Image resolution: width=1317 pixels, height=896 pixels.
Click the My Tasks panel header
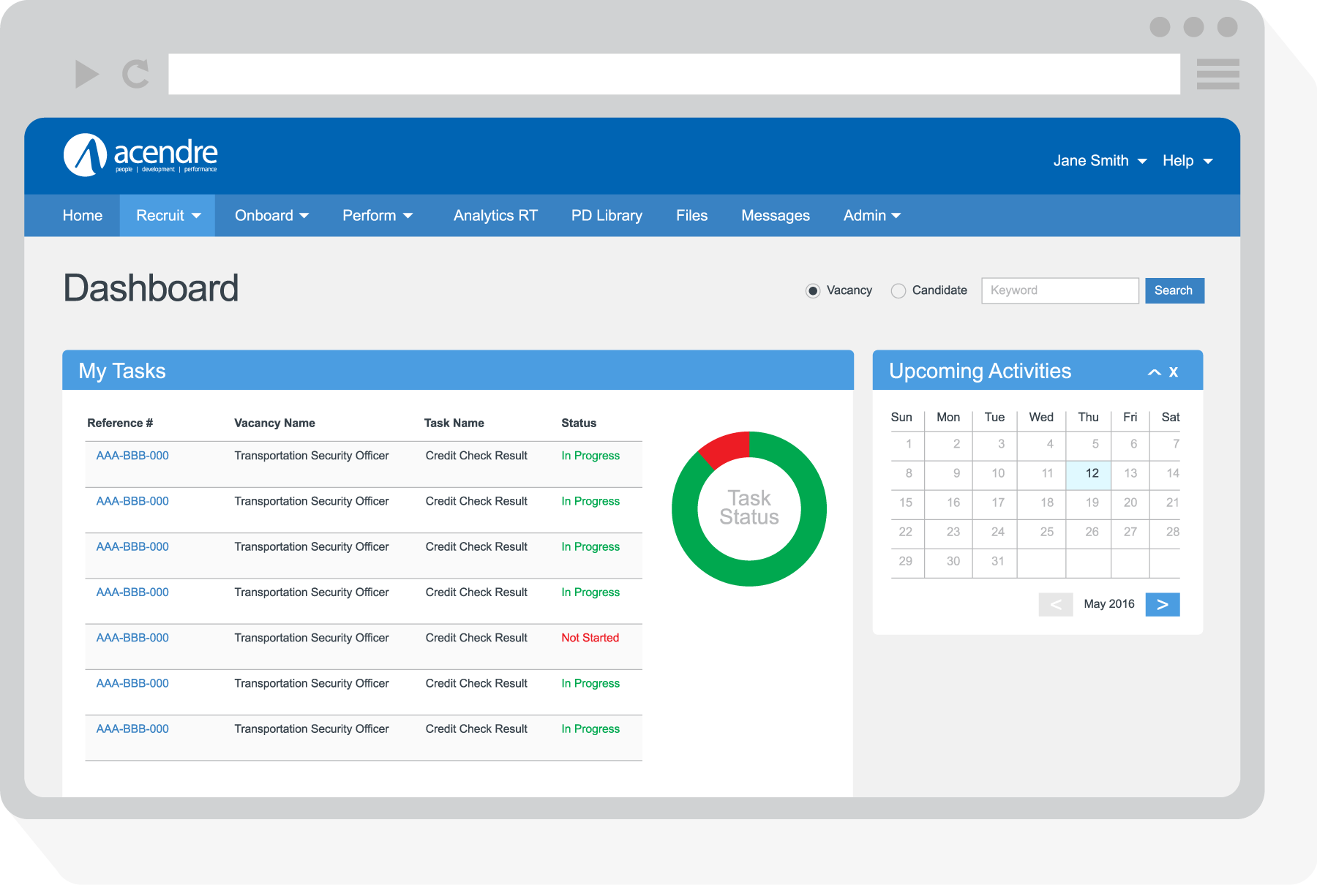tap(458, 370)
